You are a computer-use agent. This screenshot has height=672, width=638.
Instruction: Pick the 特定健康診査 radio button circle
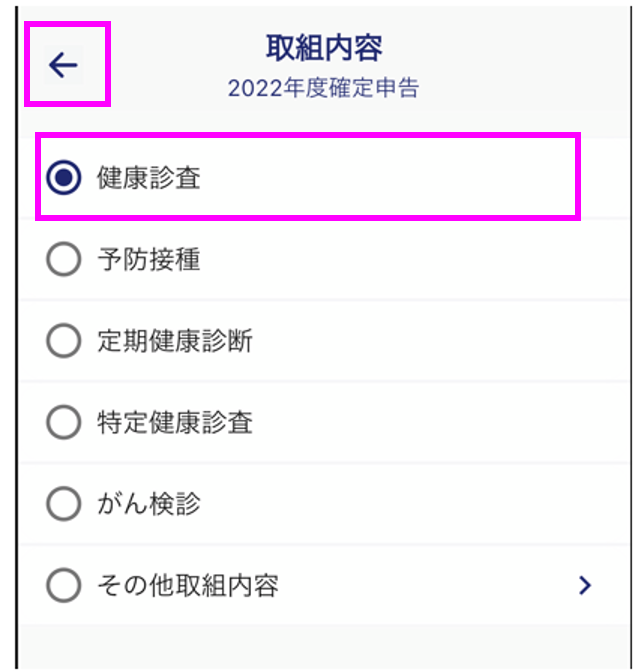click(x=63, y=422)
